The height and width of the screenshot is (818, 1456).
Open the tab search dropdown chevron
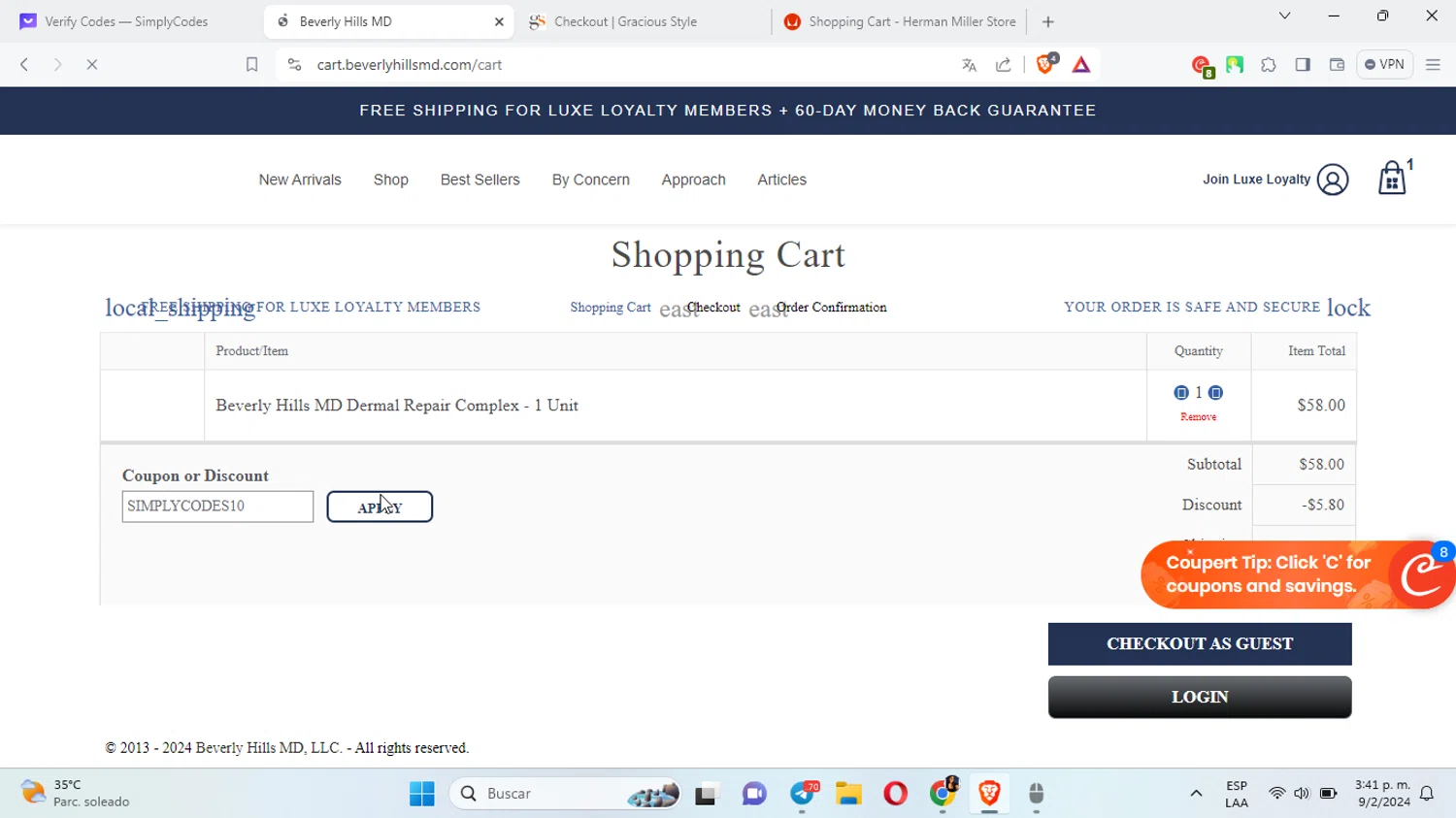[x=1284, y=16]
